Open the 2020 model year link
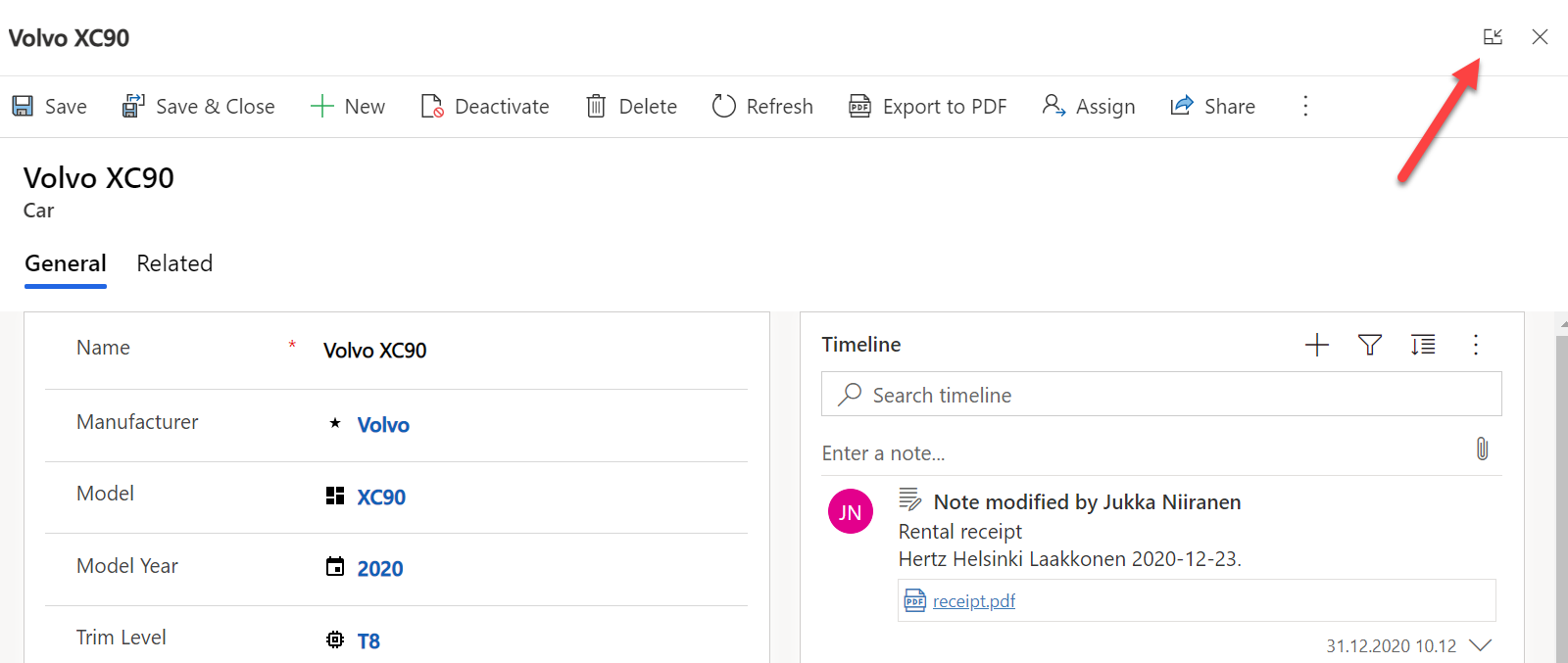 tap(380, 569)
